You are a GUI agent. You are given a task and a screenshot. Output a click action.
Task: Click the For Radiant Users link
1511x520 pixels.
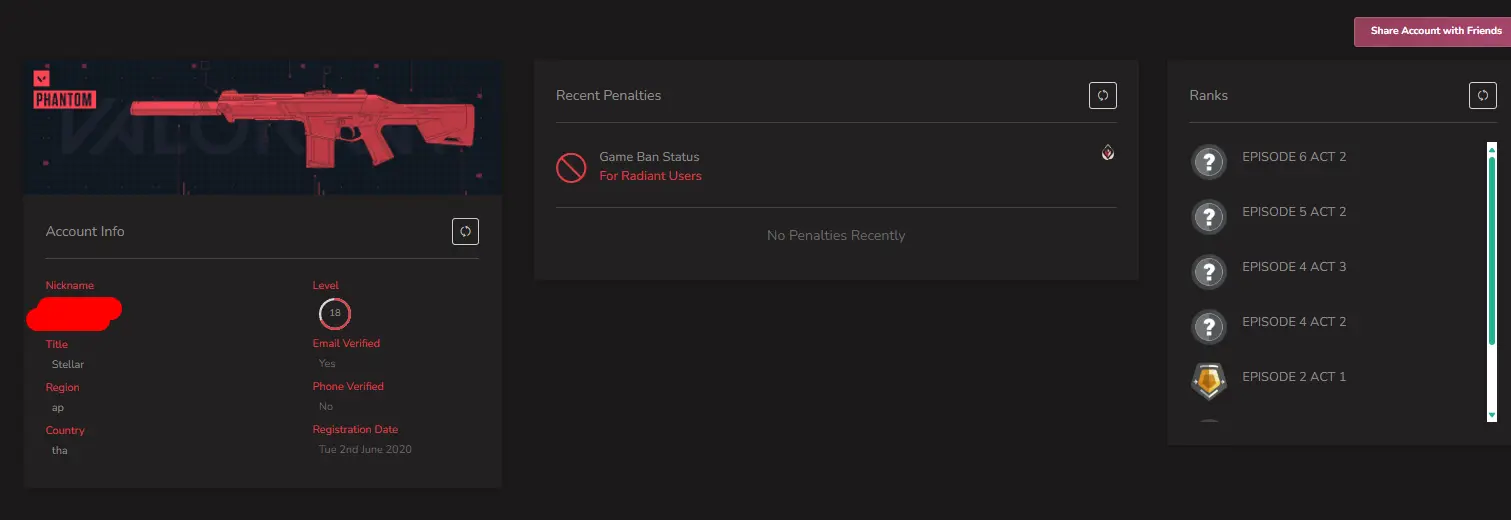(x=650, y=176)
